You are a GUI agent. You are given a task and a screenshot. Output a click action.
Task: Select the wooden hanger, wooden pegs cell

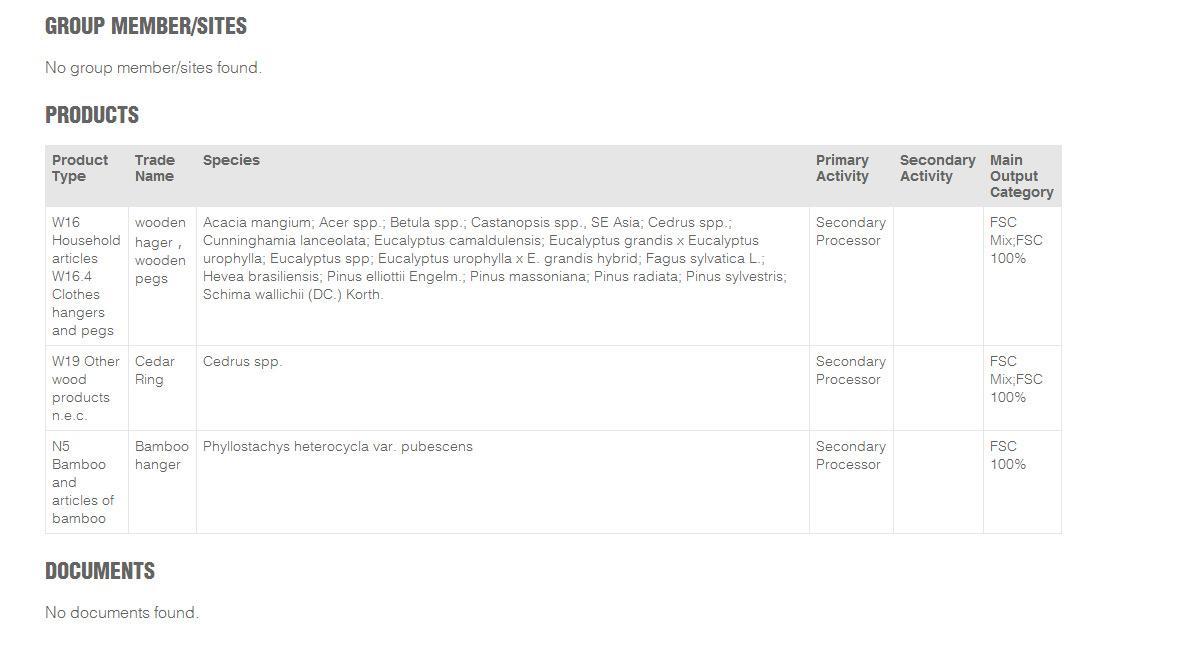coord(160,250)
